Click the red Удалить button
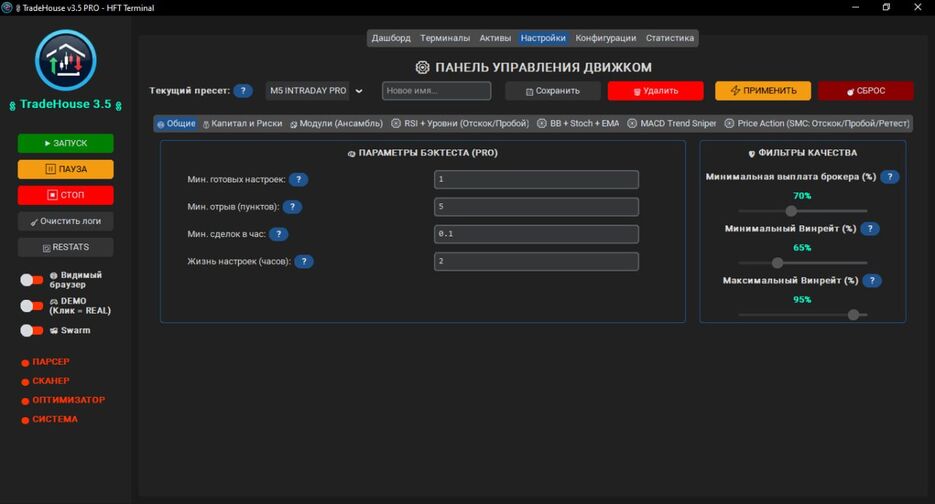This screenshot has width=935, height=504. tap(655, 91)
